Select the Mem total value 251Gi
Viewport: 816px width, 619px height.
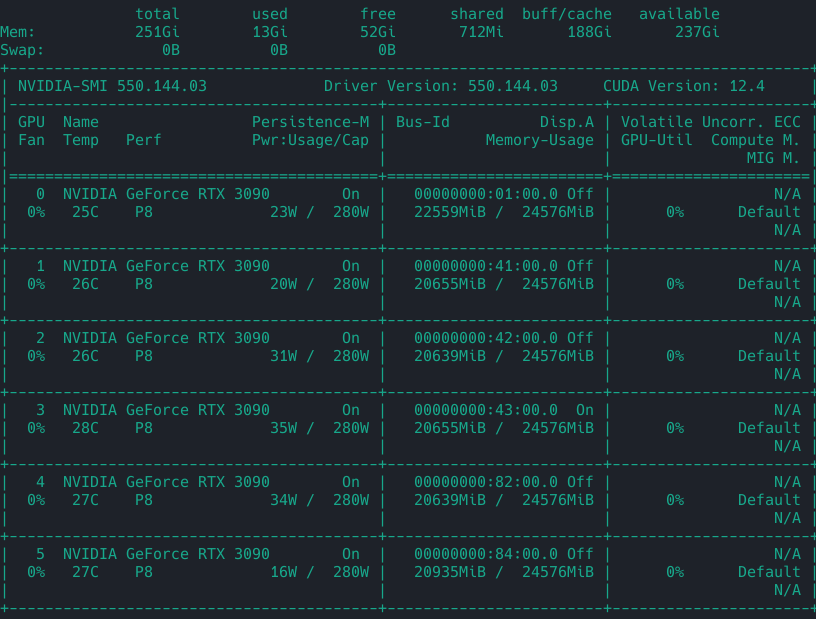coord(157,32)
